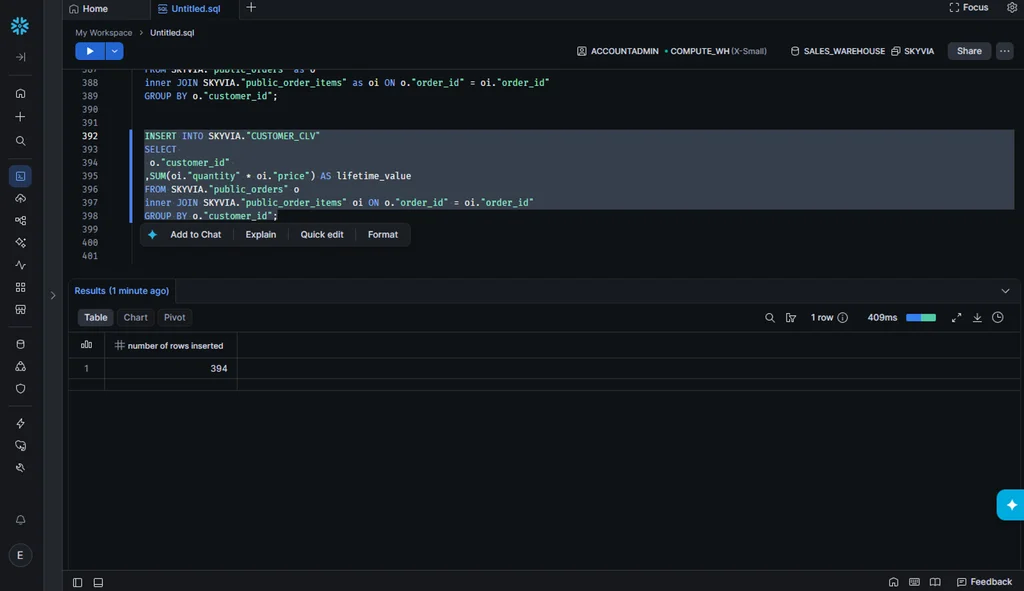Click the Share button
The height and width of the screenshot is (591, 1024).
(x=969, y=51)
